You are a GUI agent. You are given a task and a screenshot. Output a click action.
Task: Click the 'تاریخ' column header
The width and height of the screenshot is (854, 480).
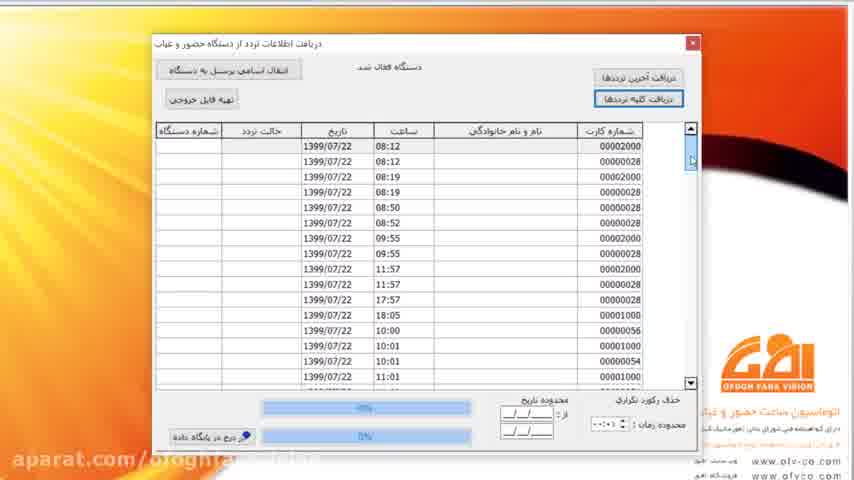[x=337, y=131]
